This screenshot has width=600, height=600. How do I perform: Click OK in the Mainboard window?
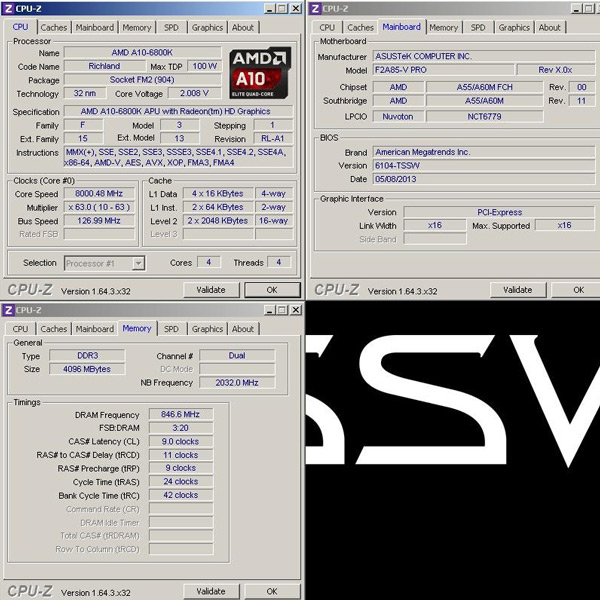click(578, 290)
